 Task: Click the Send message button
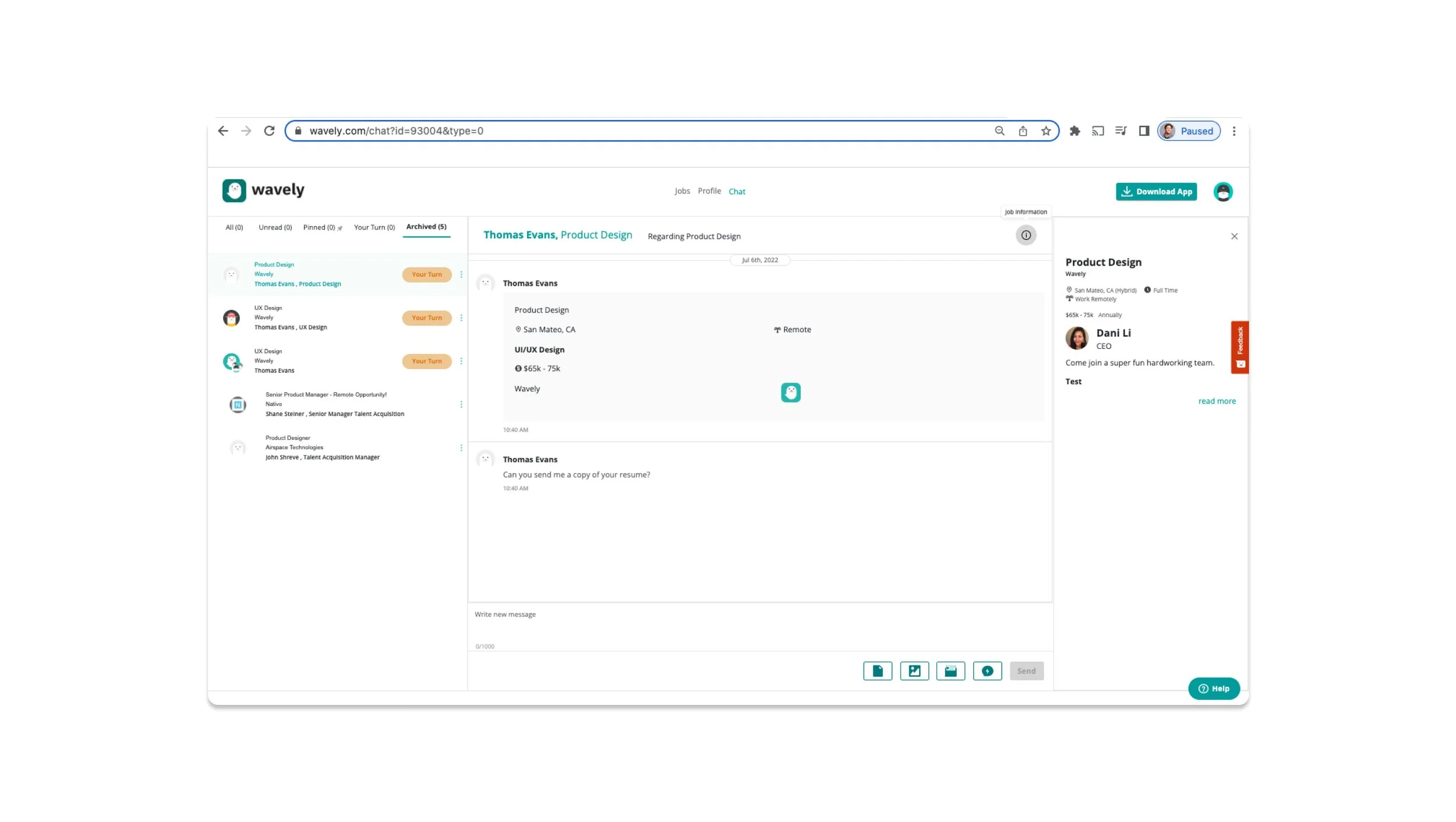[x=1026, y=671]
